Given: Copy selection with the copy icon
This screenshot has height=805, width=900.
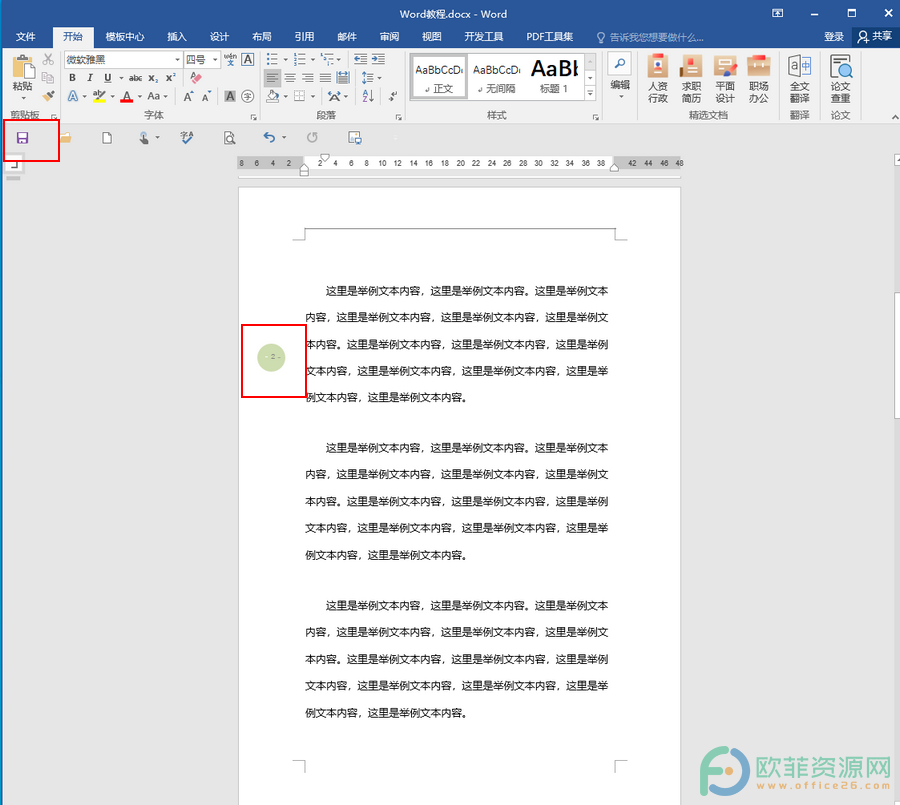Looking at the screenshot, I should (48, 78).
